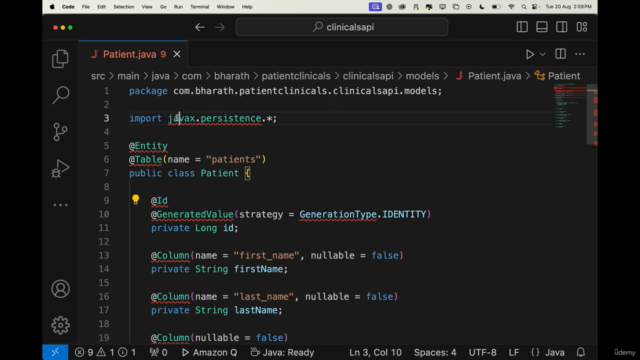Open the Selection menu
This screenshot has height=360, width=640.
[124, 7]
